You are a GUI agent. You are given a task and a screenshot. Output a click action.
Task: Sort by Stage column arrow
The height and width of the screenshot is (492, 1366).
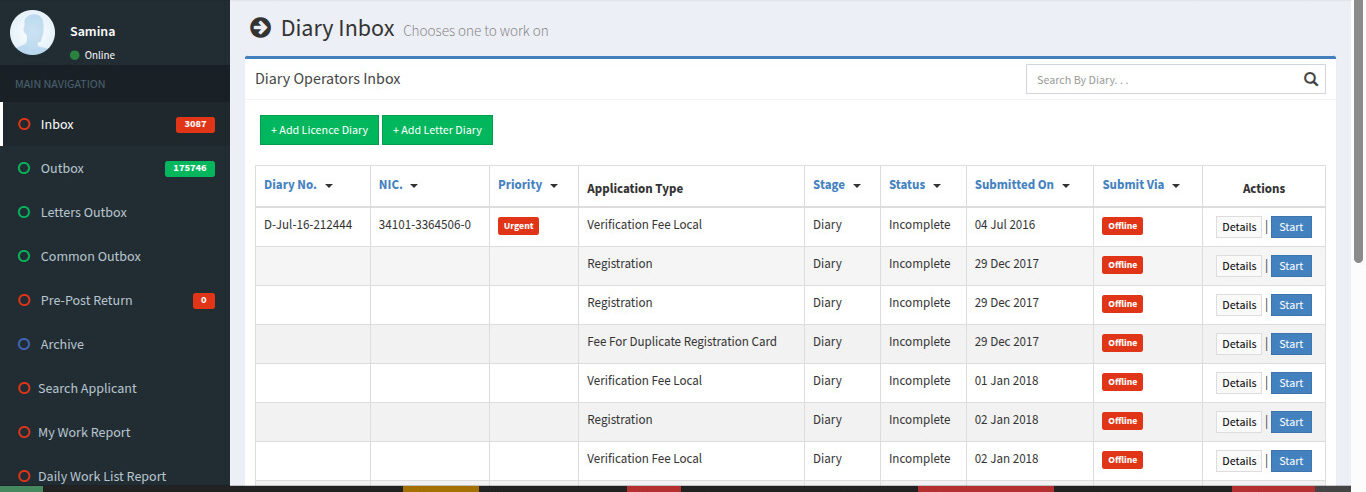pyautogui.click(x=857, y=186)
